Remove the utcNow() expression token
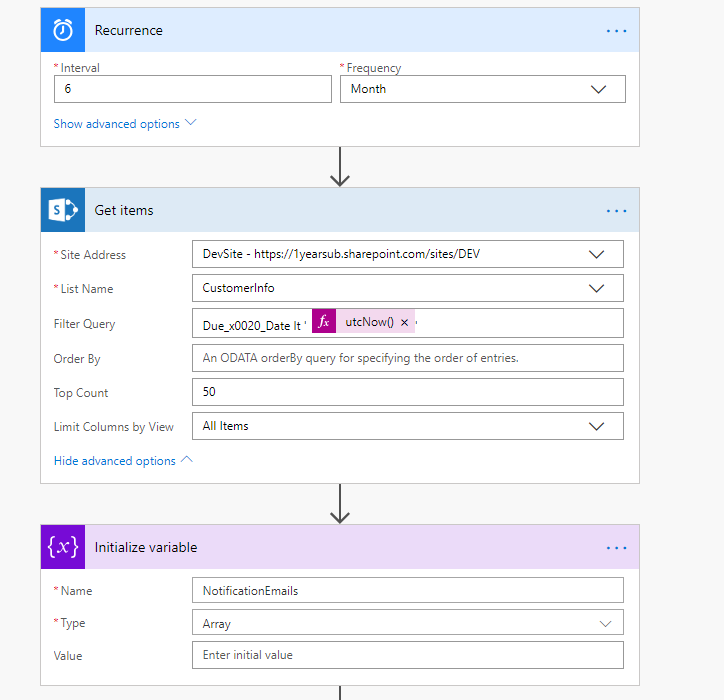724x700 pixels. point(404,323)
